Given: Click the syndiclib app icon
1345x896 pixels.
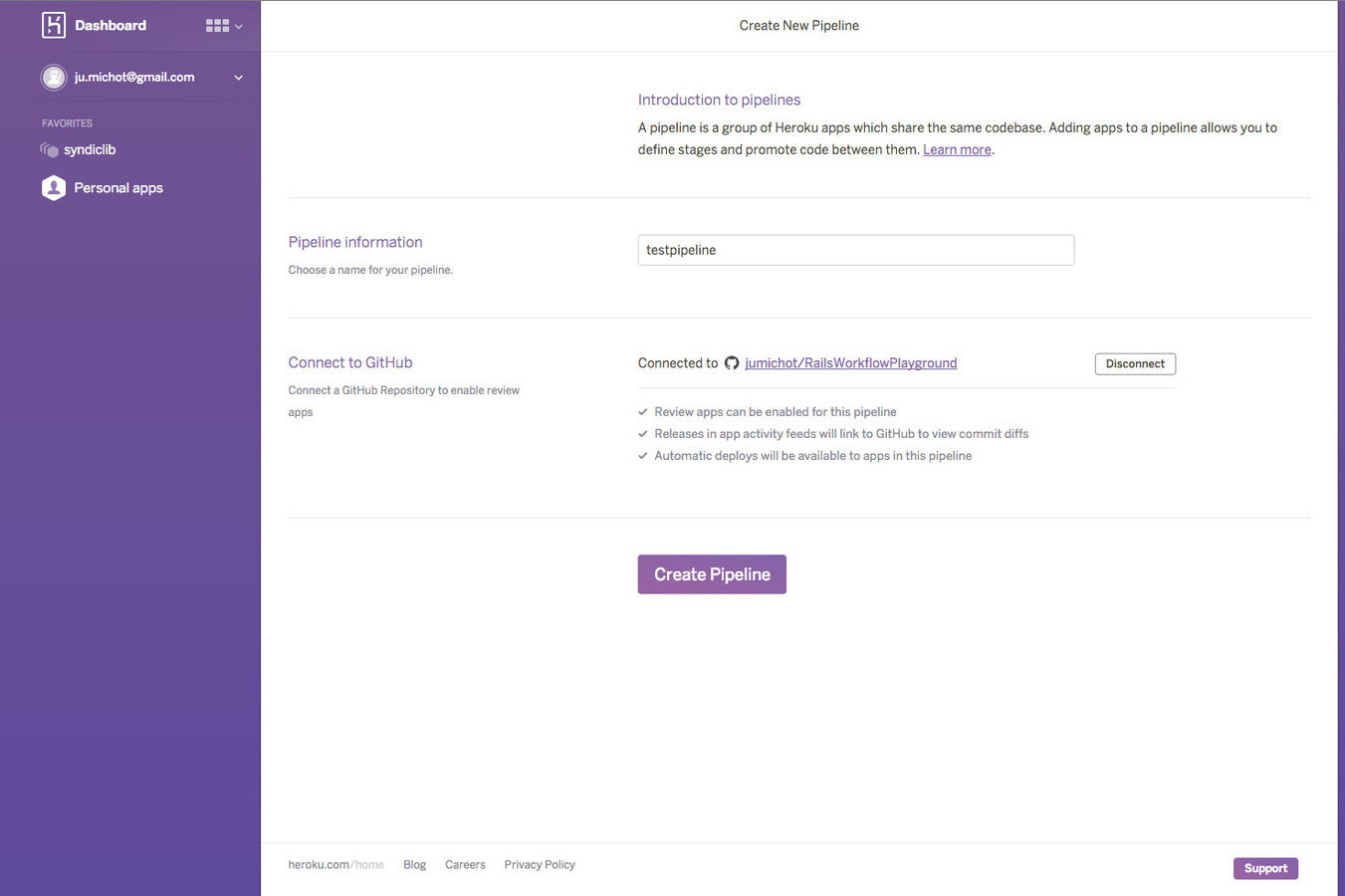Looking at the screenshot, I should [49, 149].
